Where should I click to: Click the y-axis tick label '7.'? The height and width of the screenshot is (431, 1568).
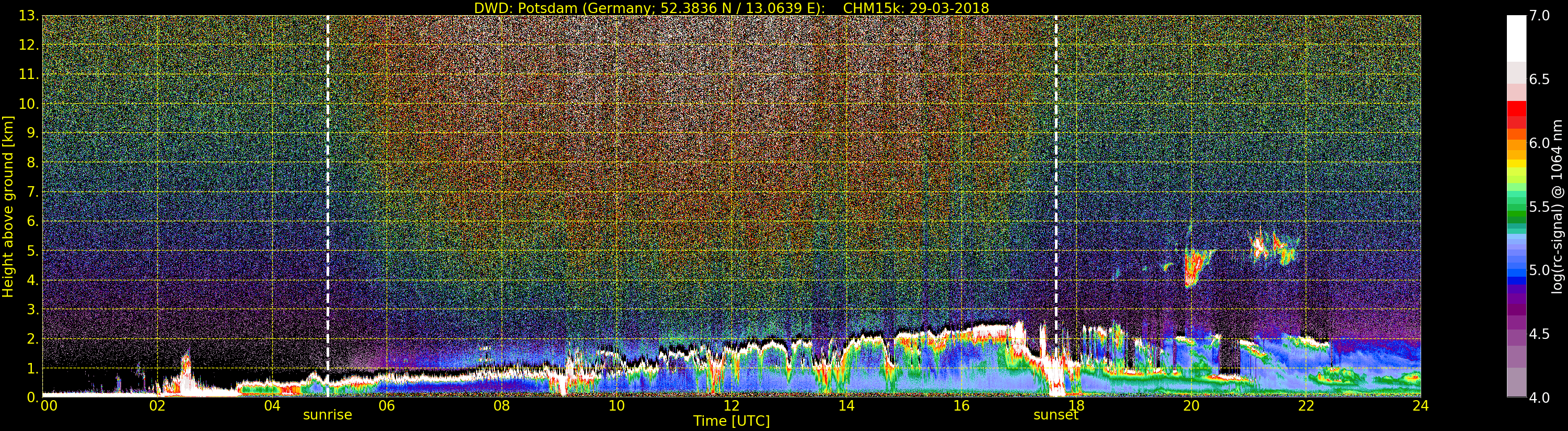point(33,192)
